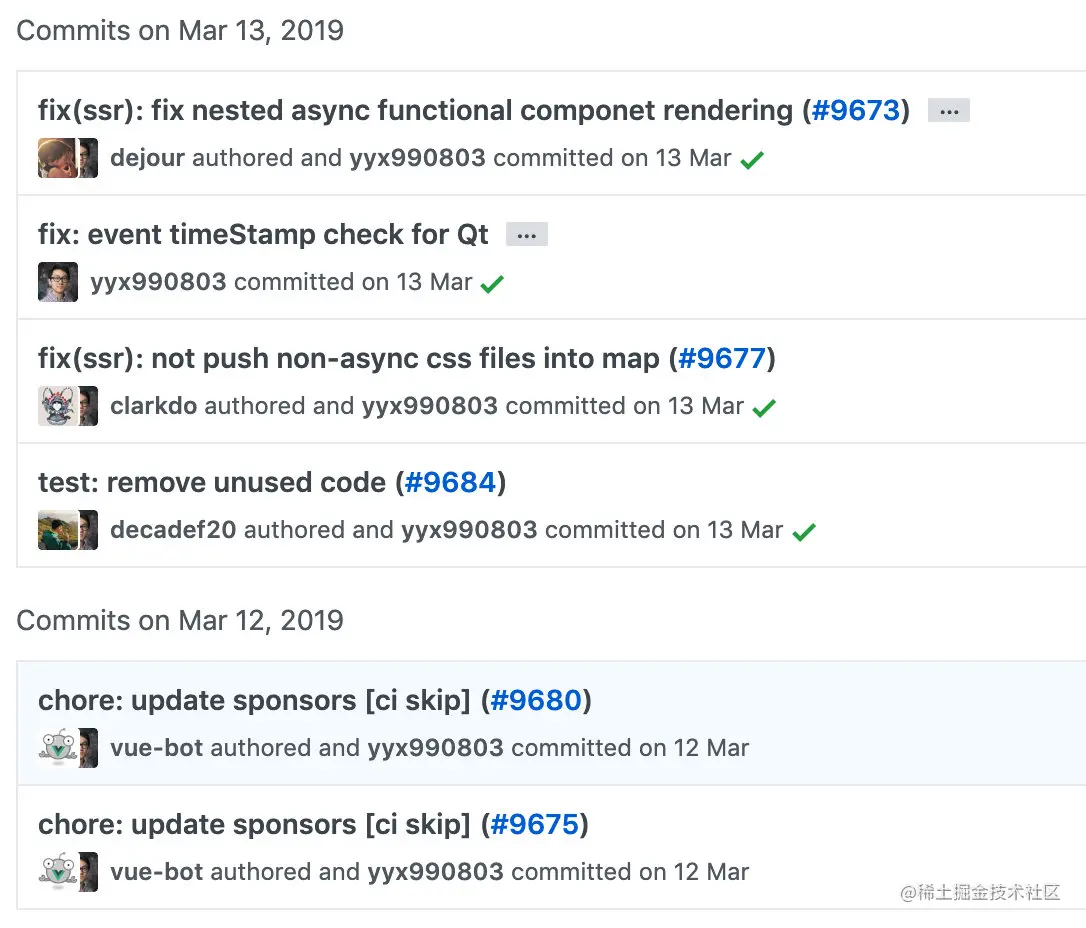Viewport: 1086px width, 928px height.
Task: Click vue-bot's avatar on the #9675 commit
Action: [57, 872]
